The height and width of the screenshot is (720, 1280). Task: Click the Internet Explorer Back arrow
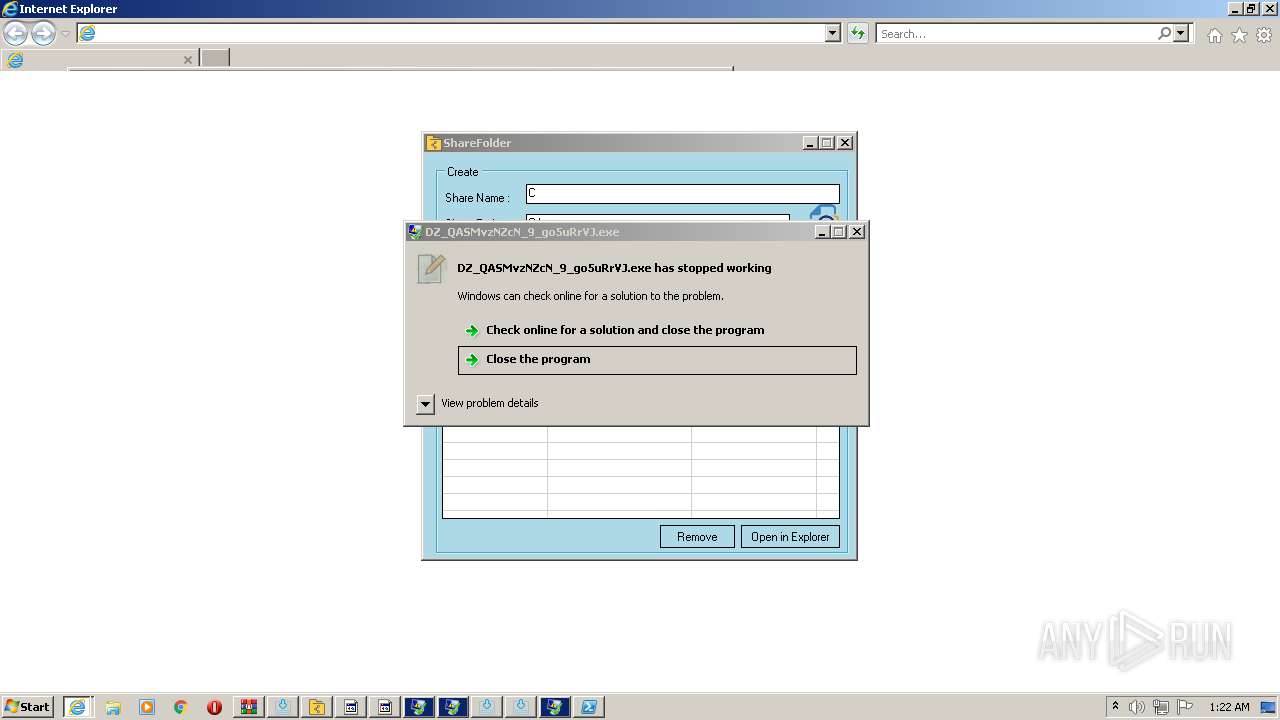coord(15,34)
